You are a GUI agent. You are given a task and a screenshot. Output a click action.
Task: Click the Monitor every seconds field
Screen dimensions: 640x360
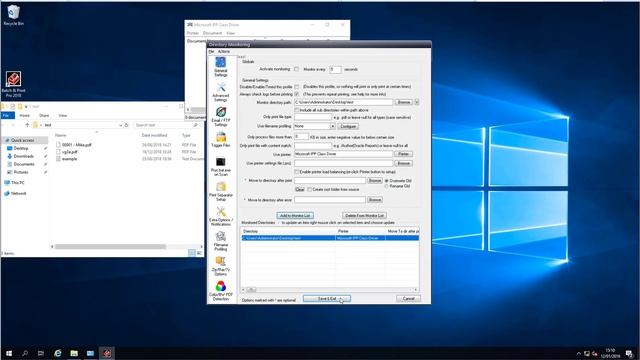click(x=335, y=69)
